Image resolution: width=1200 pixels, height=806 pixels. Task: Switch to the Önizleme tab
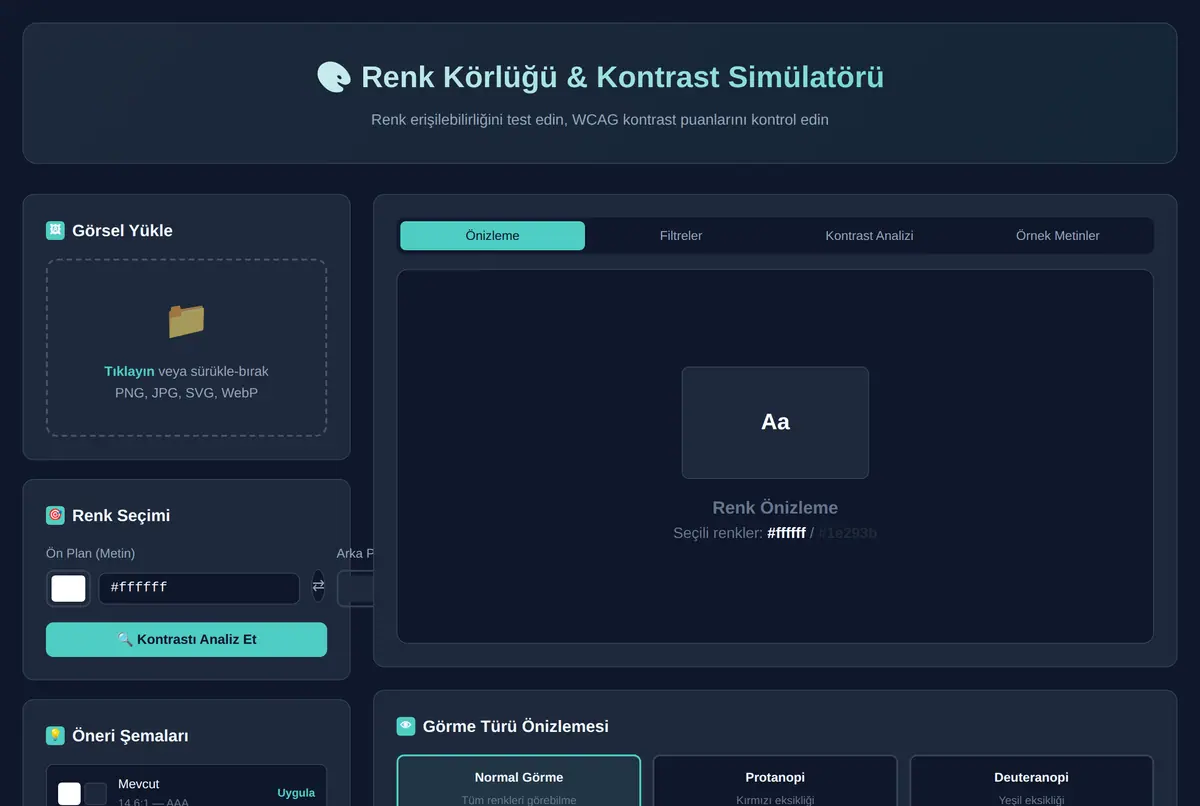[493, 236]
